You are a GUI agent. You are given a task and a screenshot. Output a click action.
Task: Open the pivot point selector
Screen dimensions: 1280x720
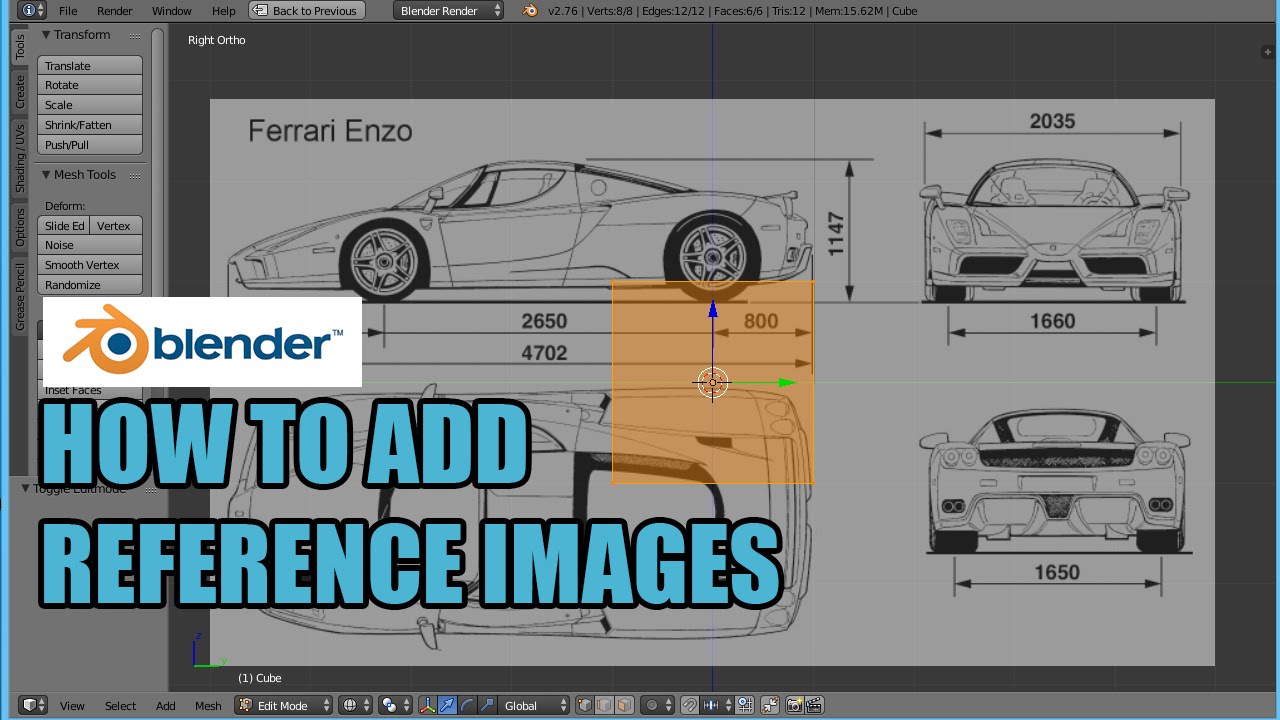coord(395,705)
